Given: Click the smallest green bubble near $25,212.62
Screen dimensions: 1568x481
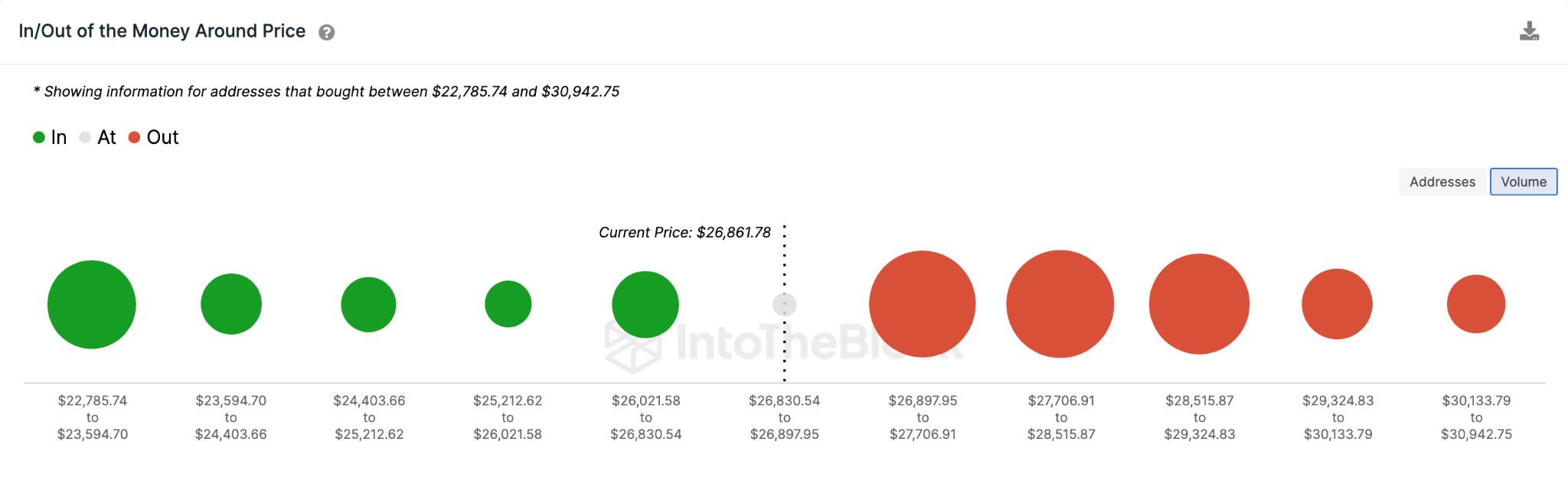Looking at the screenshot, I should point(508,303).
